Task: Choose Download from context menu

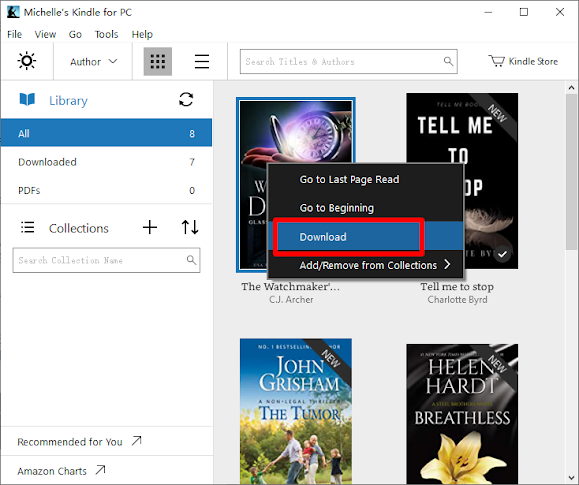Action: (365, 237)
